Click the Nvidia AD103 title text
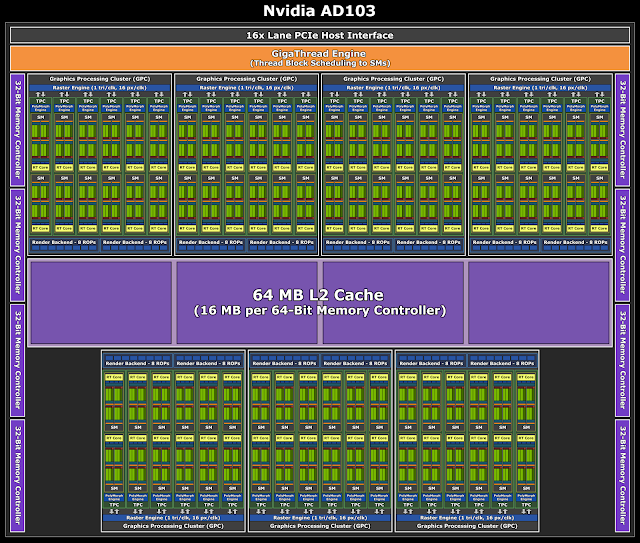This screenshot has height=543, width=640. tap(319, 11)
